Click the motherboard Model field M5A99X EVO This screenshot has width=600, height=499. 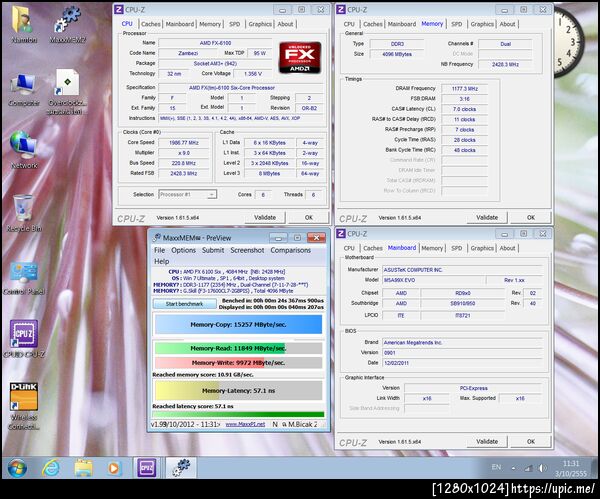pos(434,280)
